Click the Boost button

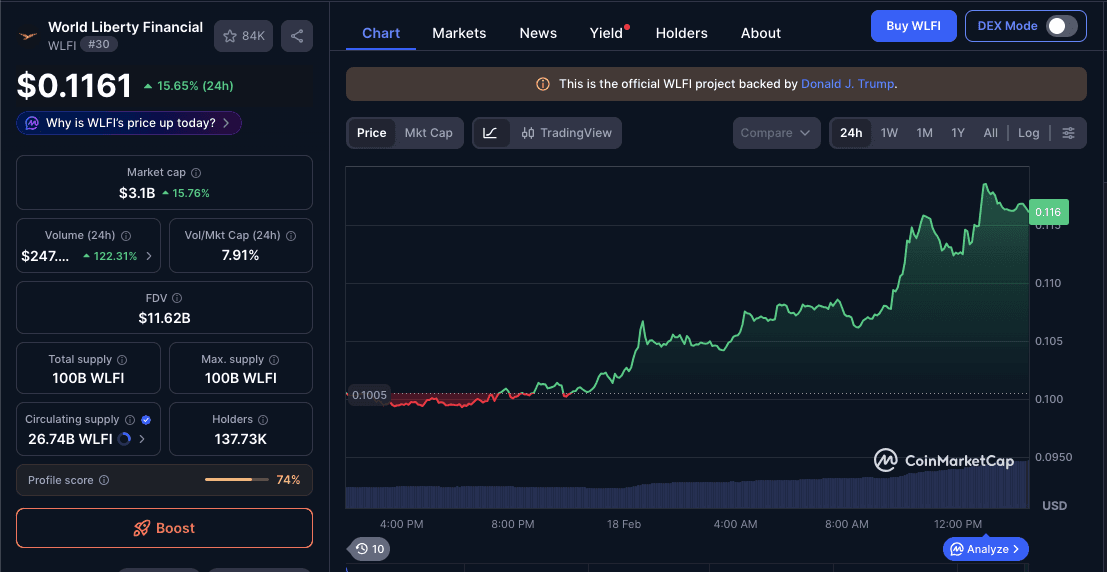tap(164, 528)
